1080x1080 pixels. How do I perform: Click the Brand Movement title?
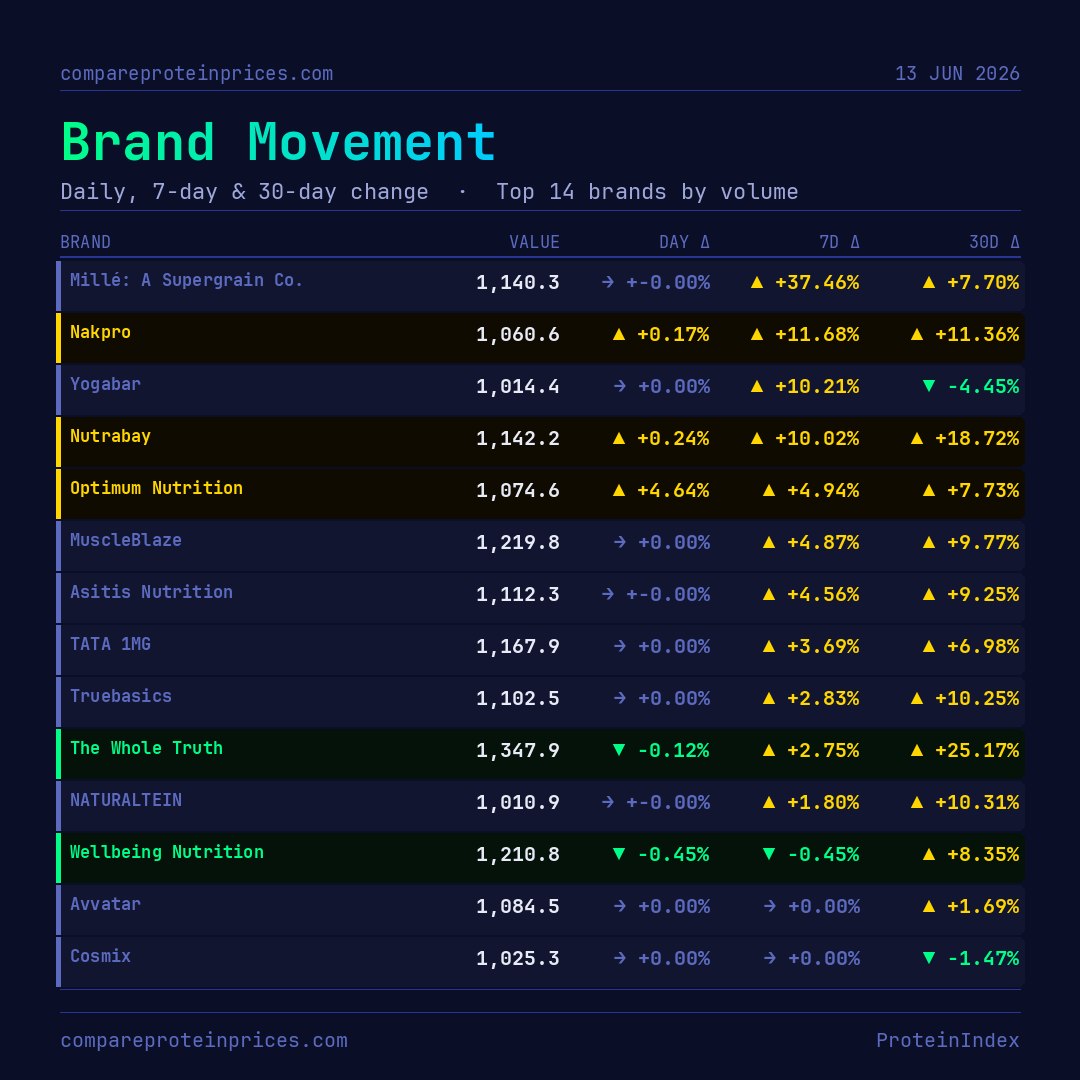(x=278, y=143)
